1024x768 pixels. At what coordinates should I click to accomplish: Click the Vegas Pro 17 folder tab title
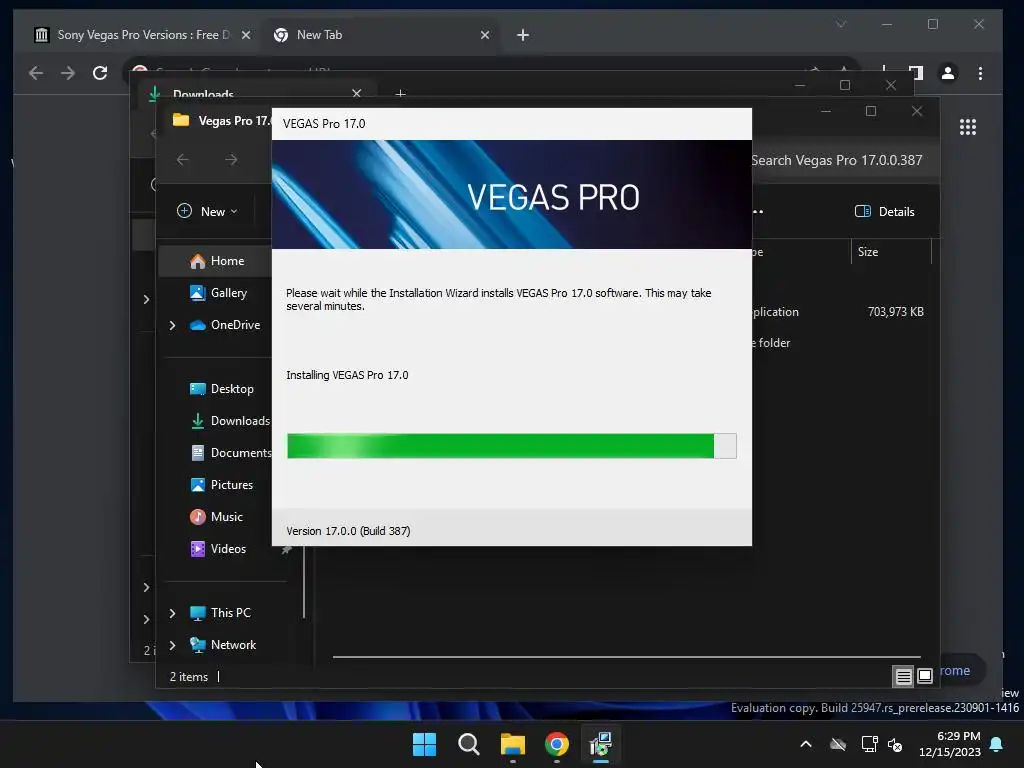[x=234, y=121]
